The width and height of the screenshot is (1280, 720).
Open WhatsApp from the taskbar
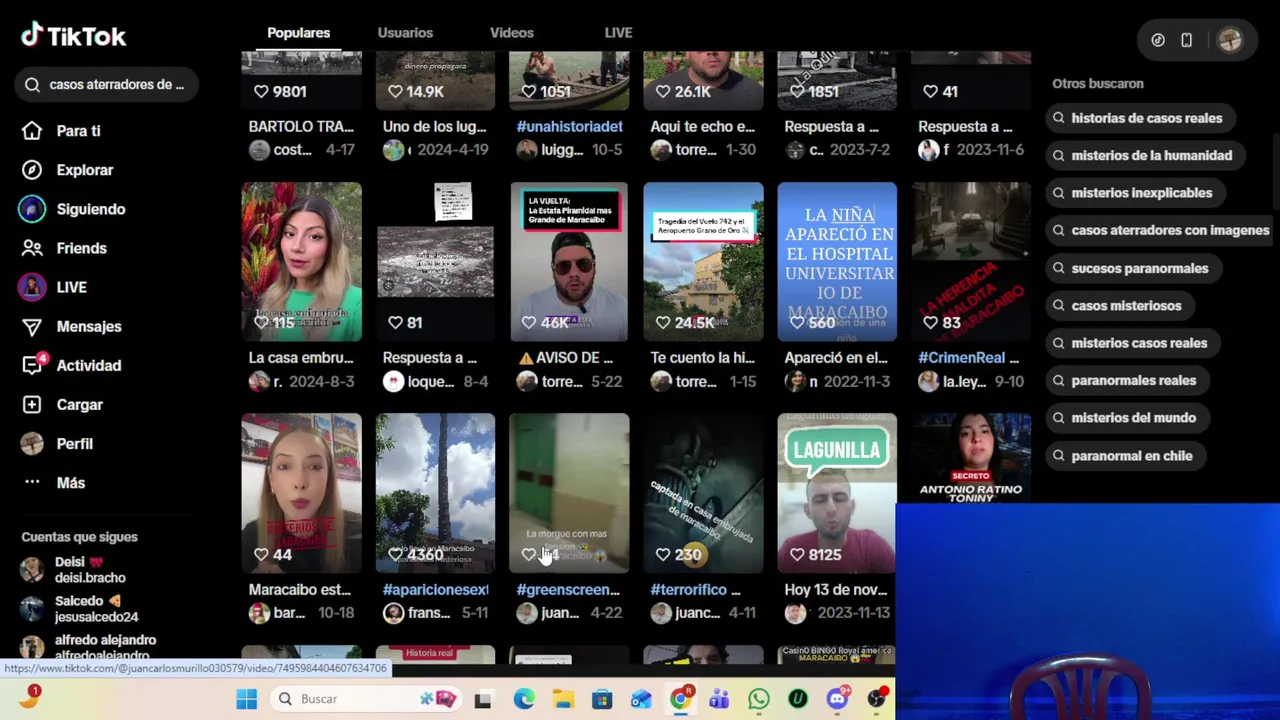[x=759, y=699]
